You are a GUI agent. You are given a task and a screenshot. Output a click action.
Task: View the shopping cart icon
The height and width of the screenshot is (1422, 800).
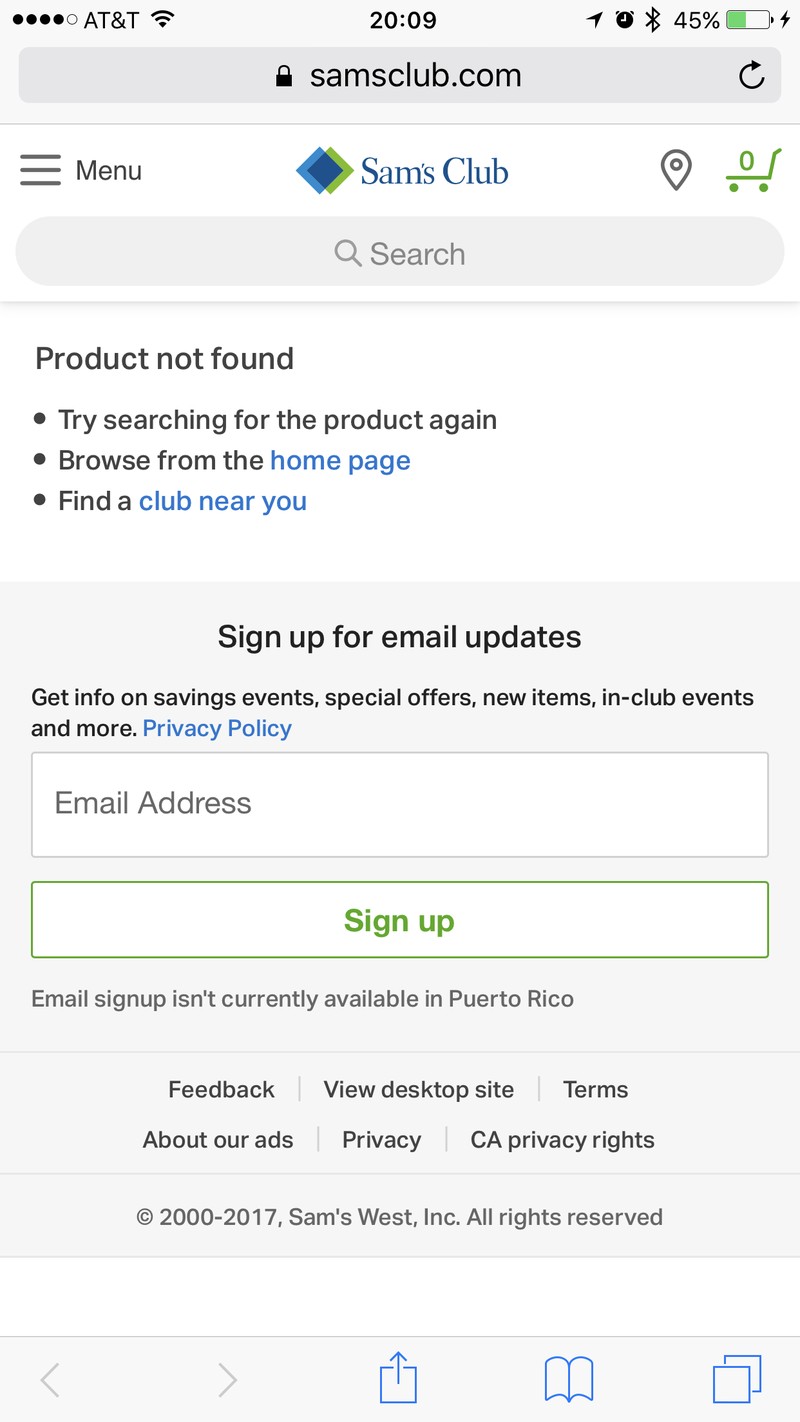click(x=753, y=170)
